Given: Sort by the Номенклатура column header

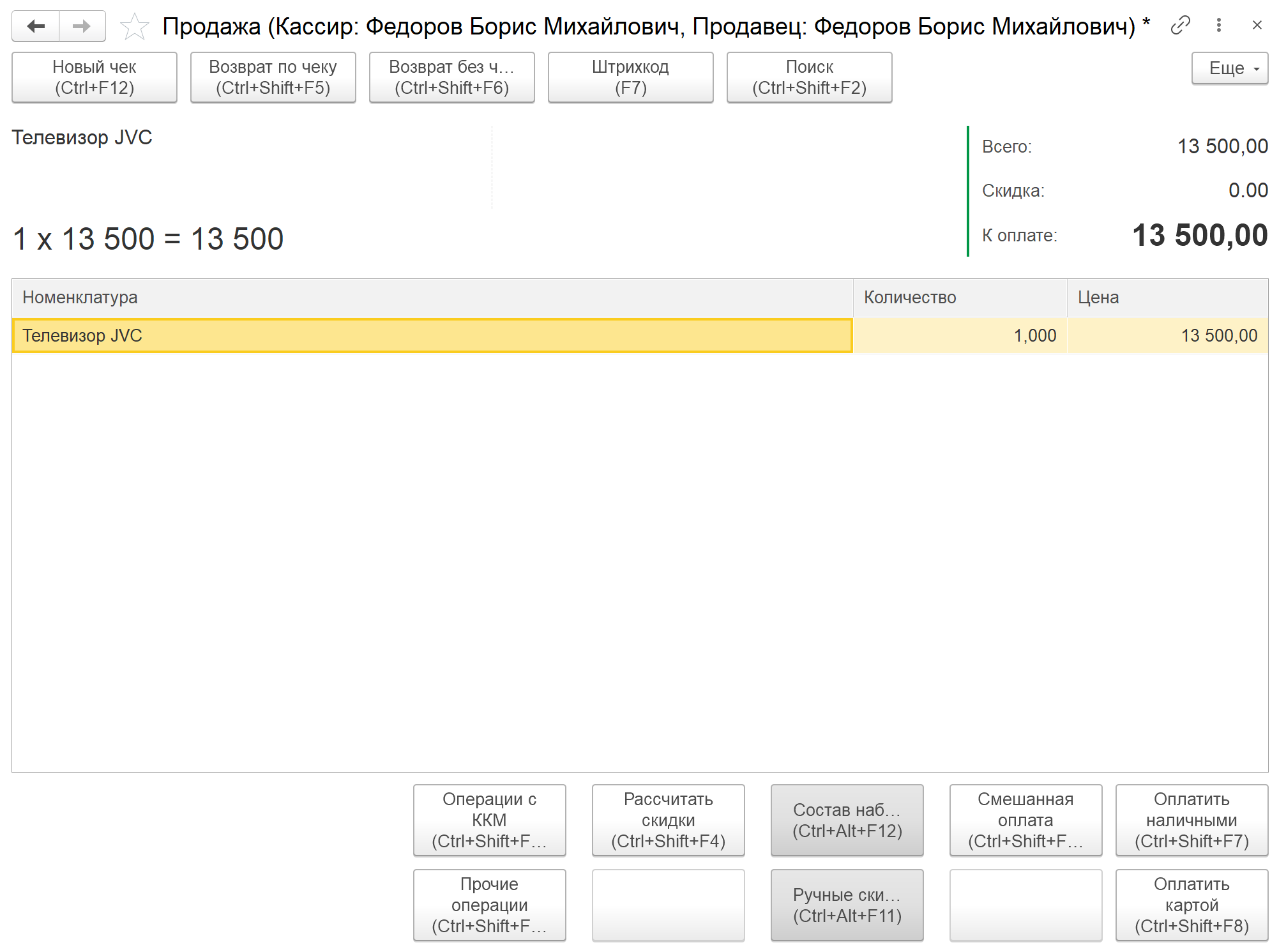Looking at the screenshot, I should [x=432, y=298].
